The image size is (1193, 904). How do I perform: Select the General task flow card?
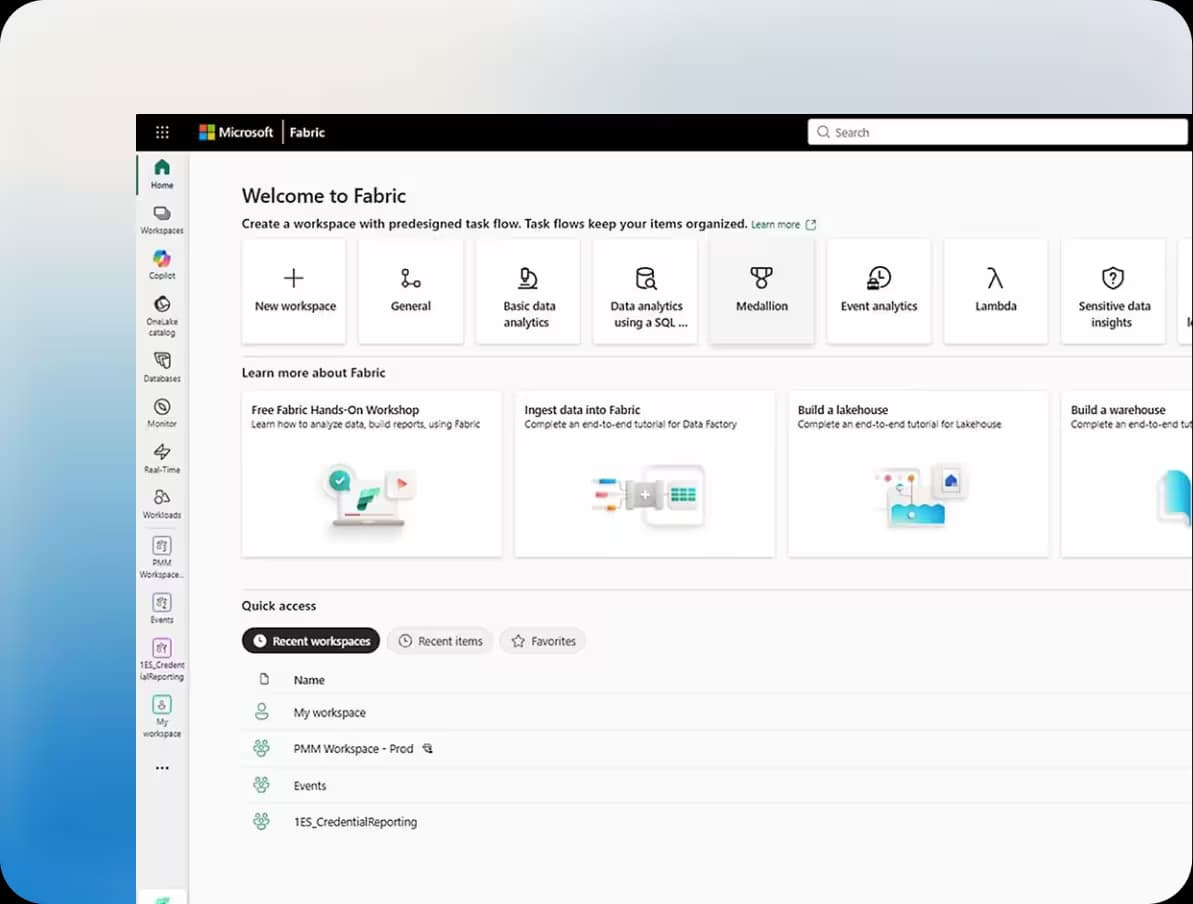coord(411,291)
